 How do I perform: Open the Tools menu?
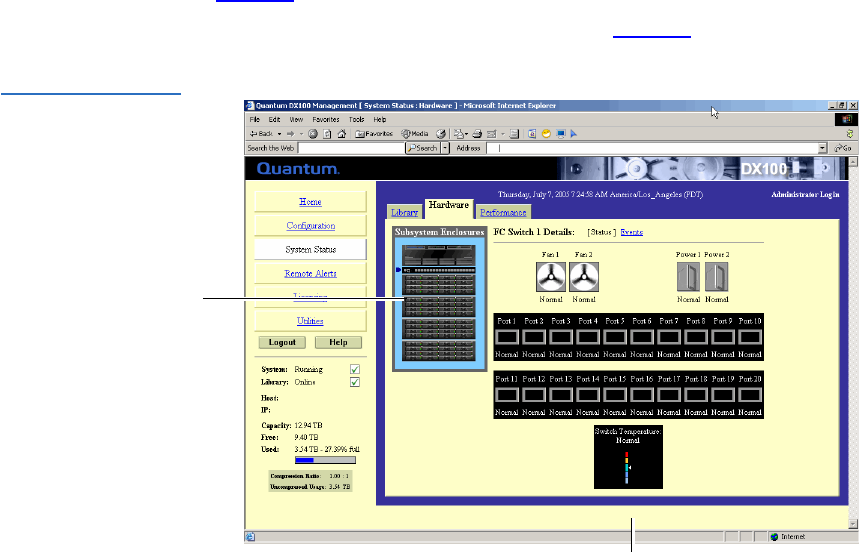[357, 119]
